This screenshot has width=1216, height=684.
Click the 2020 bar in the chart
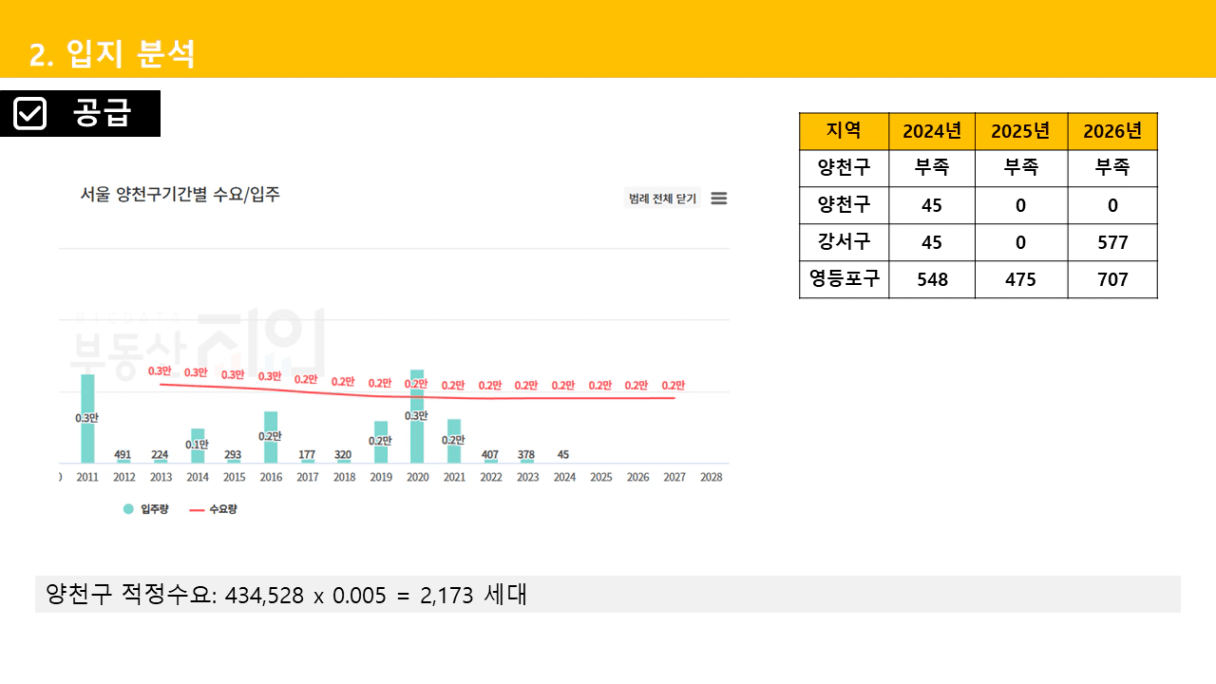point(417,420)
